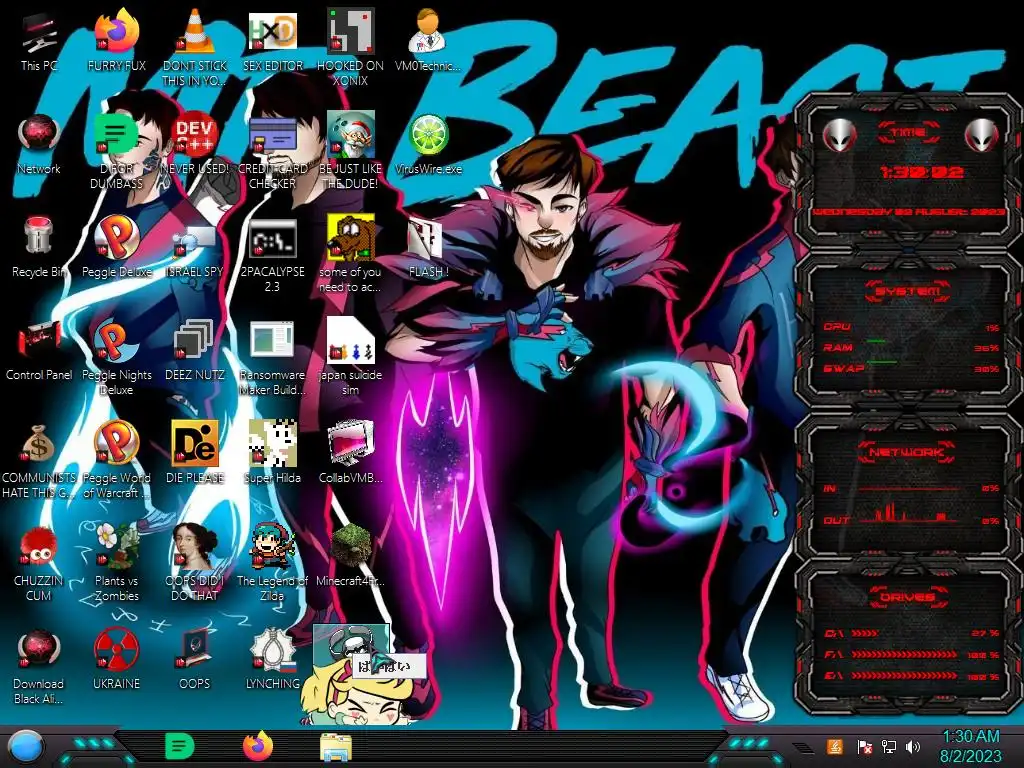Screen dimensions: 1024x768
Task: Open the OOPS DID I DO THAT shortcut
Action: tap(195, 563)
